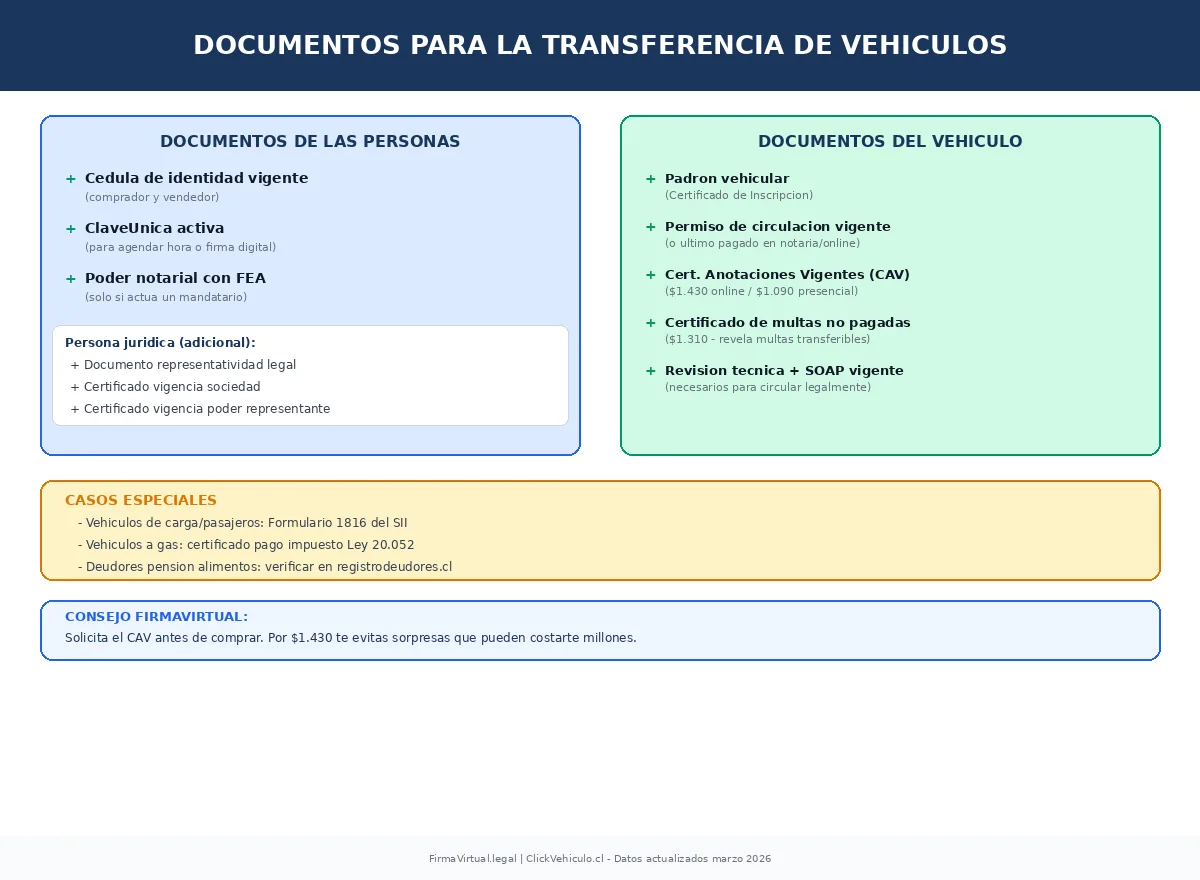Click the main title banner at the top
The height and width of the screenshot is (880, 1200).
click(600, 45)
